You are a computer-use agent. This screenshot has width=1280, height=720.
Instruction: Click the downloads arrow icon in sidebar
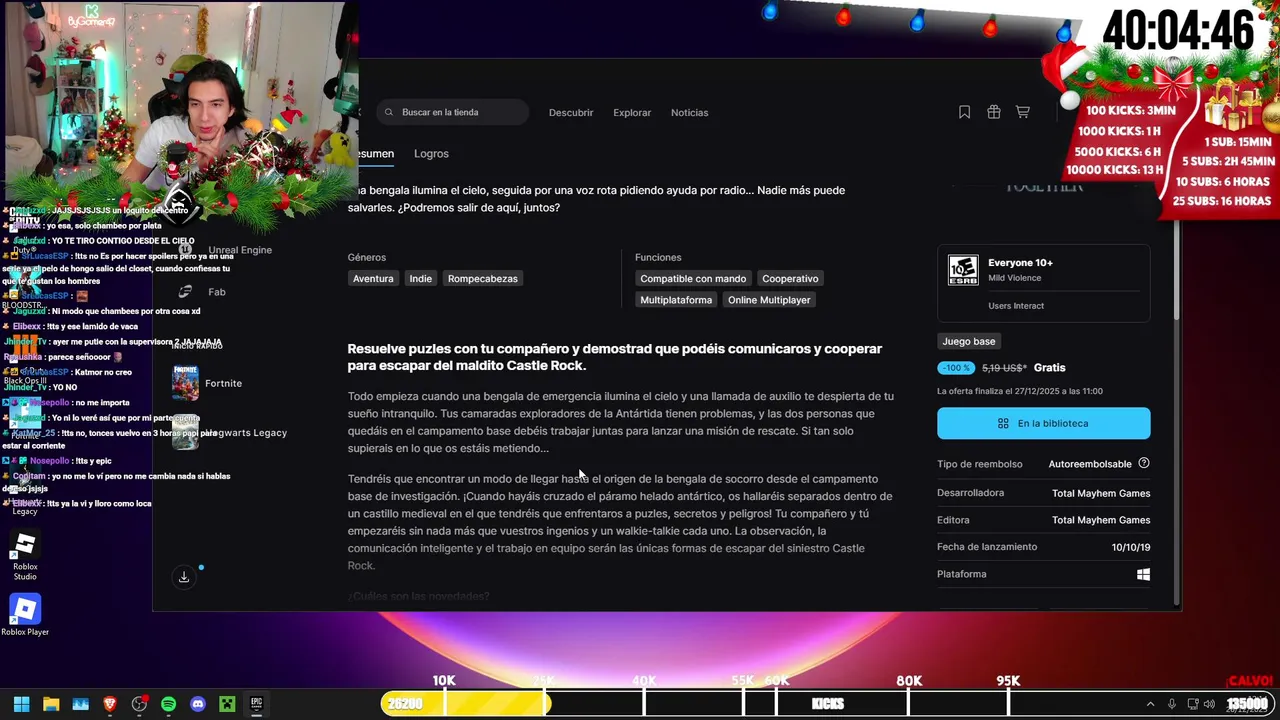point(184,577)
